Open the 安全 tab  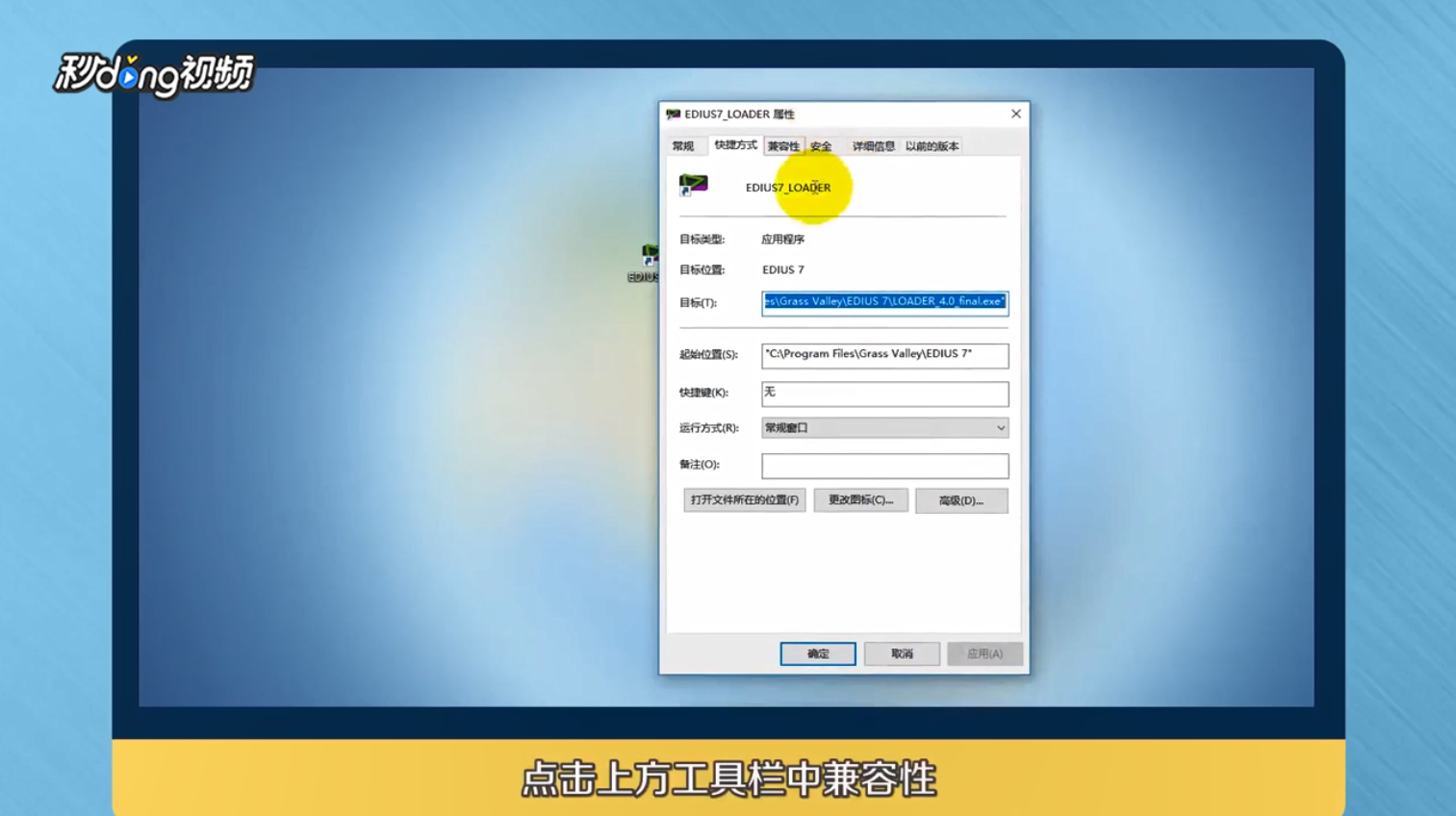tap(821, 146)
